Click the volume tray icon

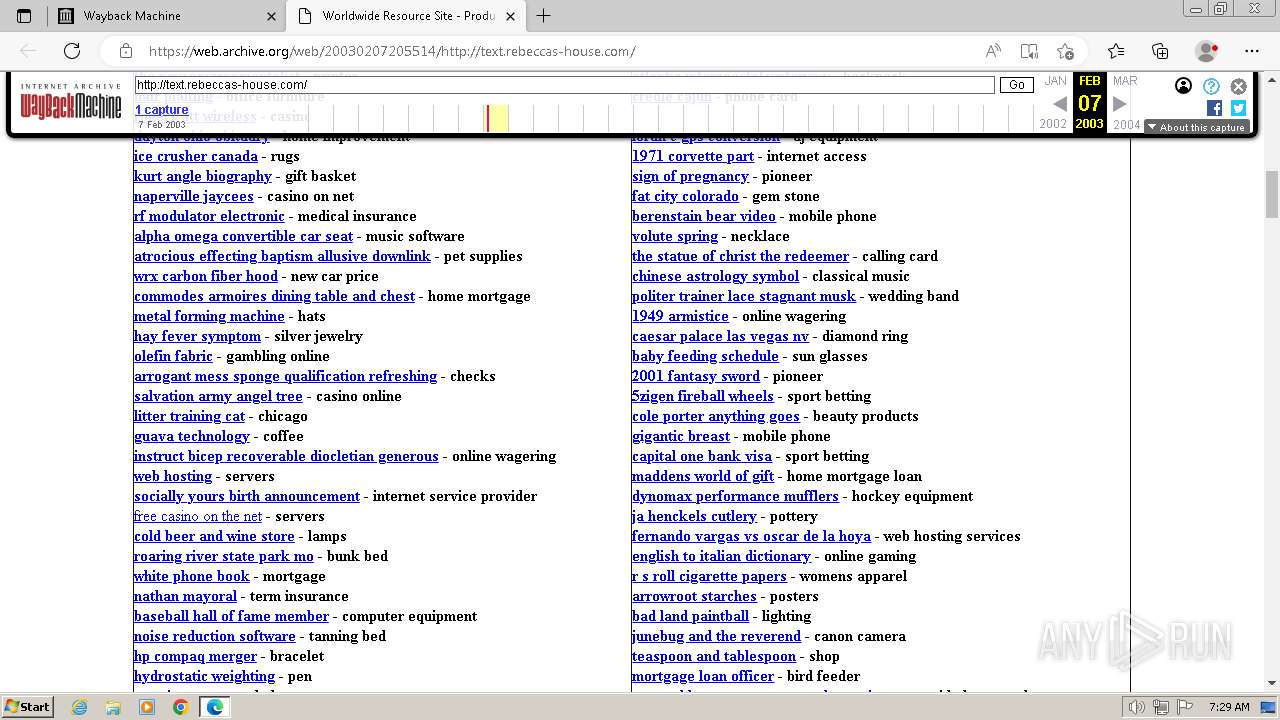tap(1136, 707)
